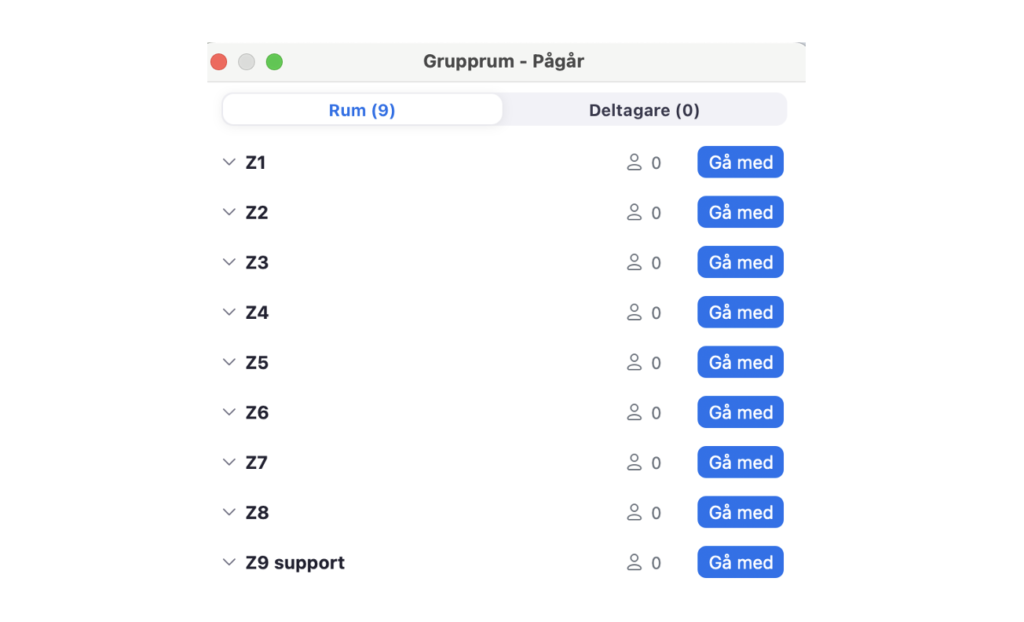Screen dimensions: 1024x622
Task: Switch to the Deltagare (0) tab
Action: pyautogui.click(x=644, y=110)
